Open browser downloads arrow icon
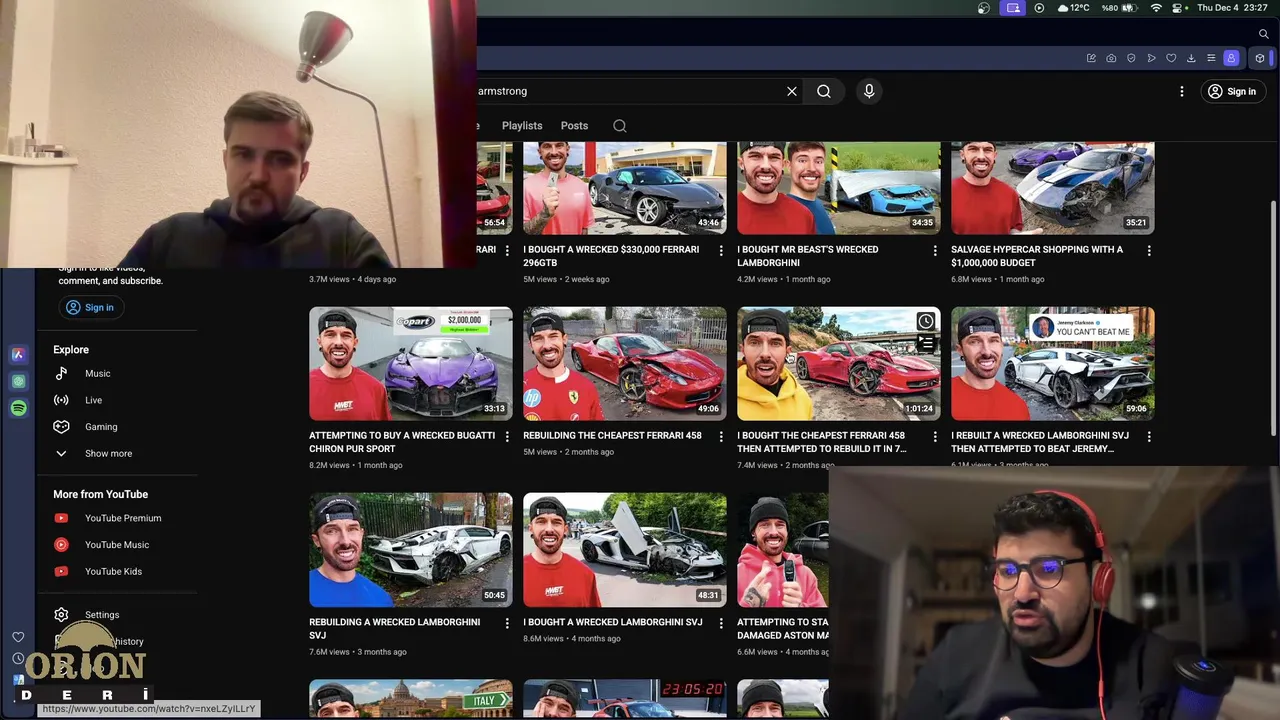 click(x=1191, y=58)
